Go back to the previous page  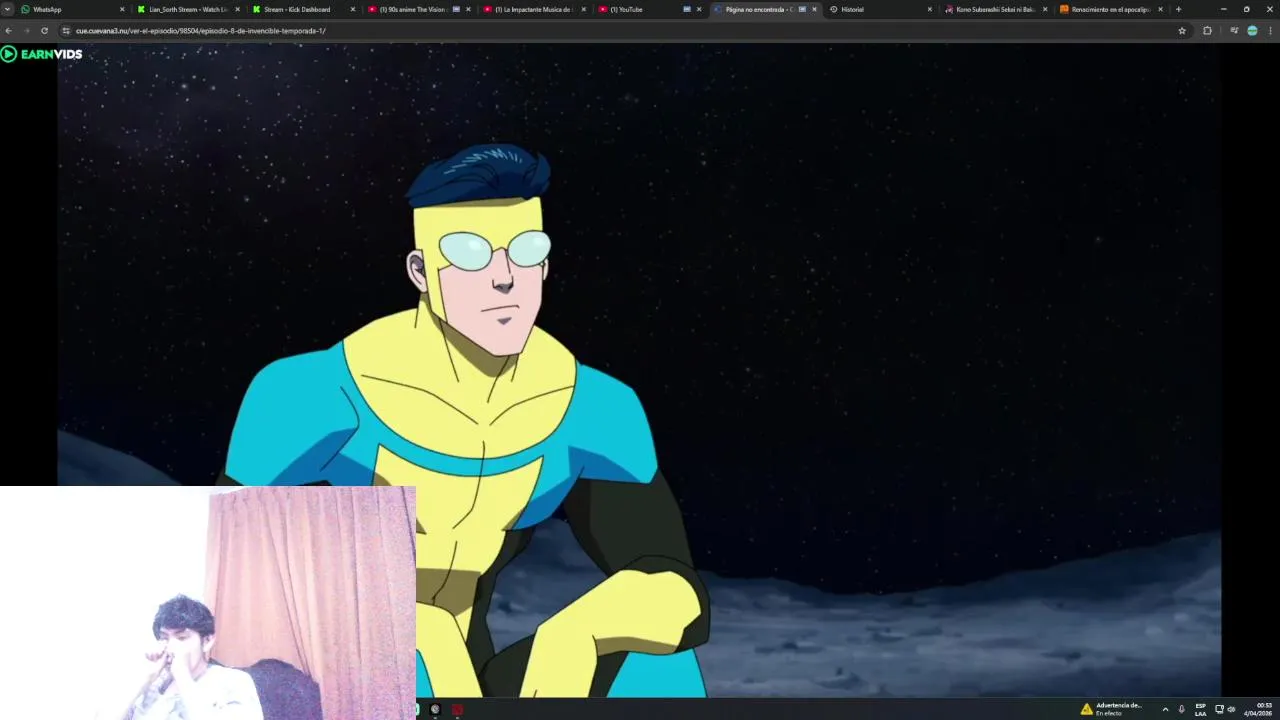click(x=9, y=31)
